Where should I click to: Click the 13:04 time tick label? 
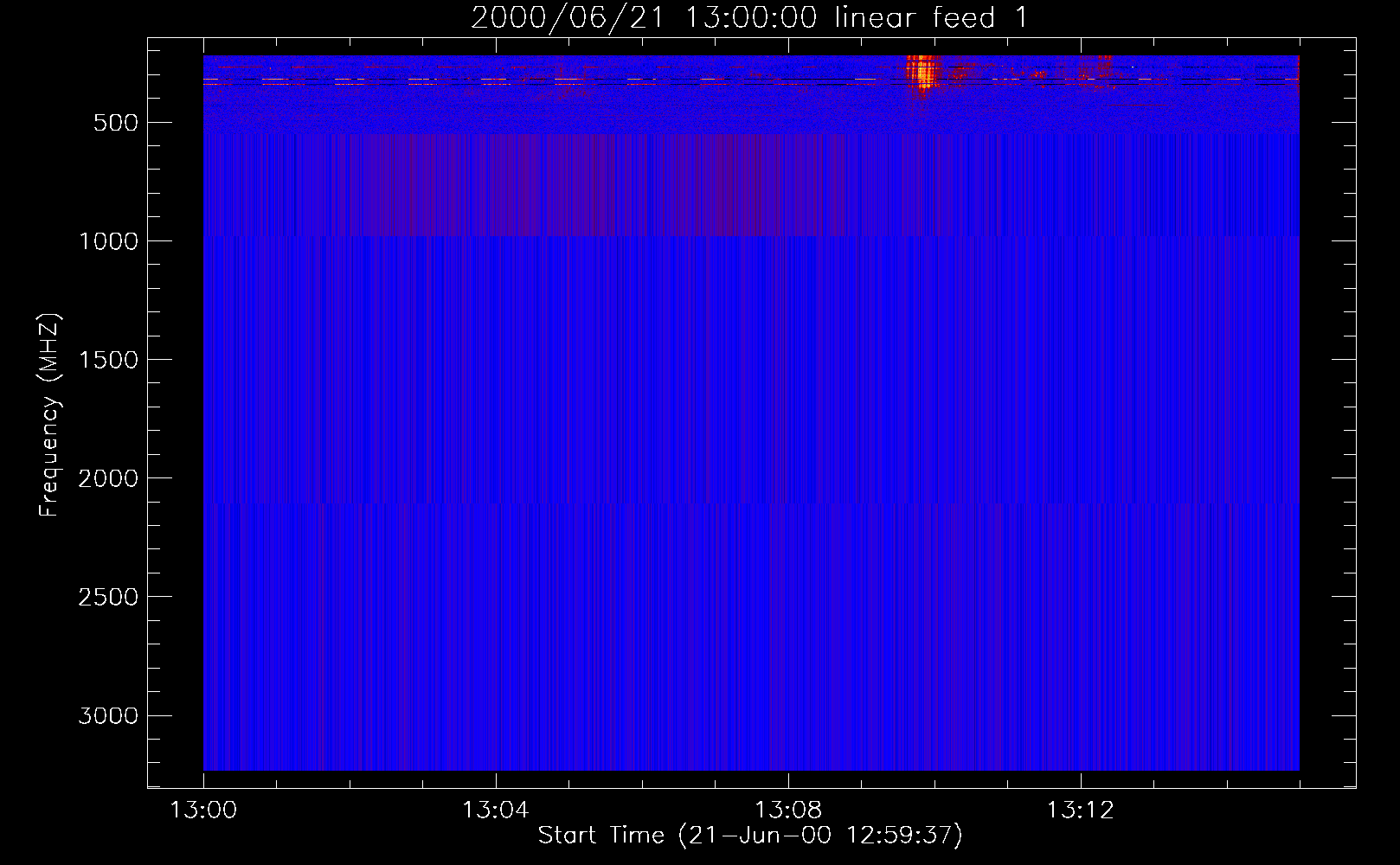495,811
